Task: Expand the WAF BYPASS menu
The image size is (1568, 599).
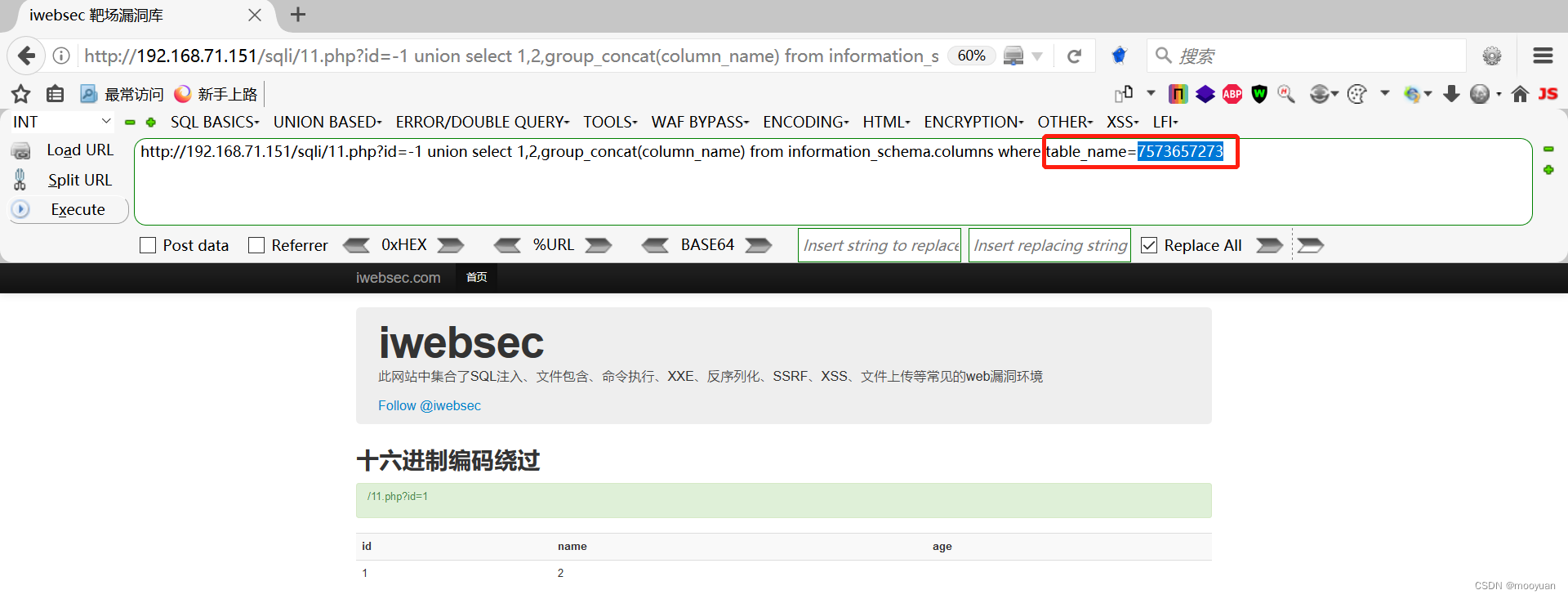Action: pos(700,122)
